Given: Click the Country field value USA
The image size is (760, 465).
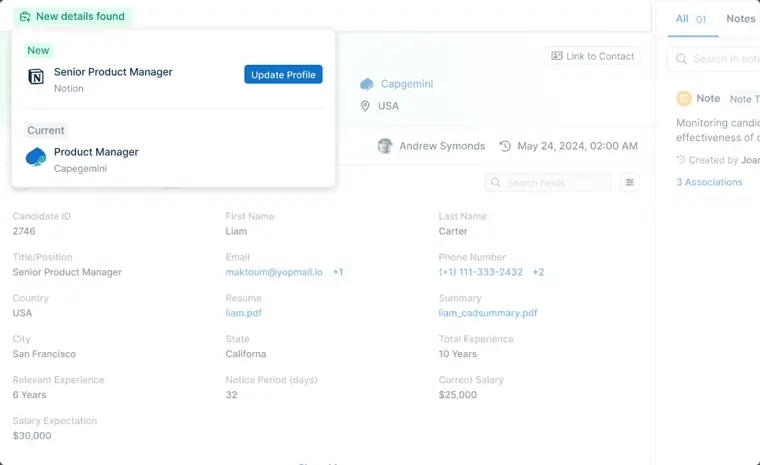Looking at the screenshot, I should pyautogui.click(x=22, y=313).
